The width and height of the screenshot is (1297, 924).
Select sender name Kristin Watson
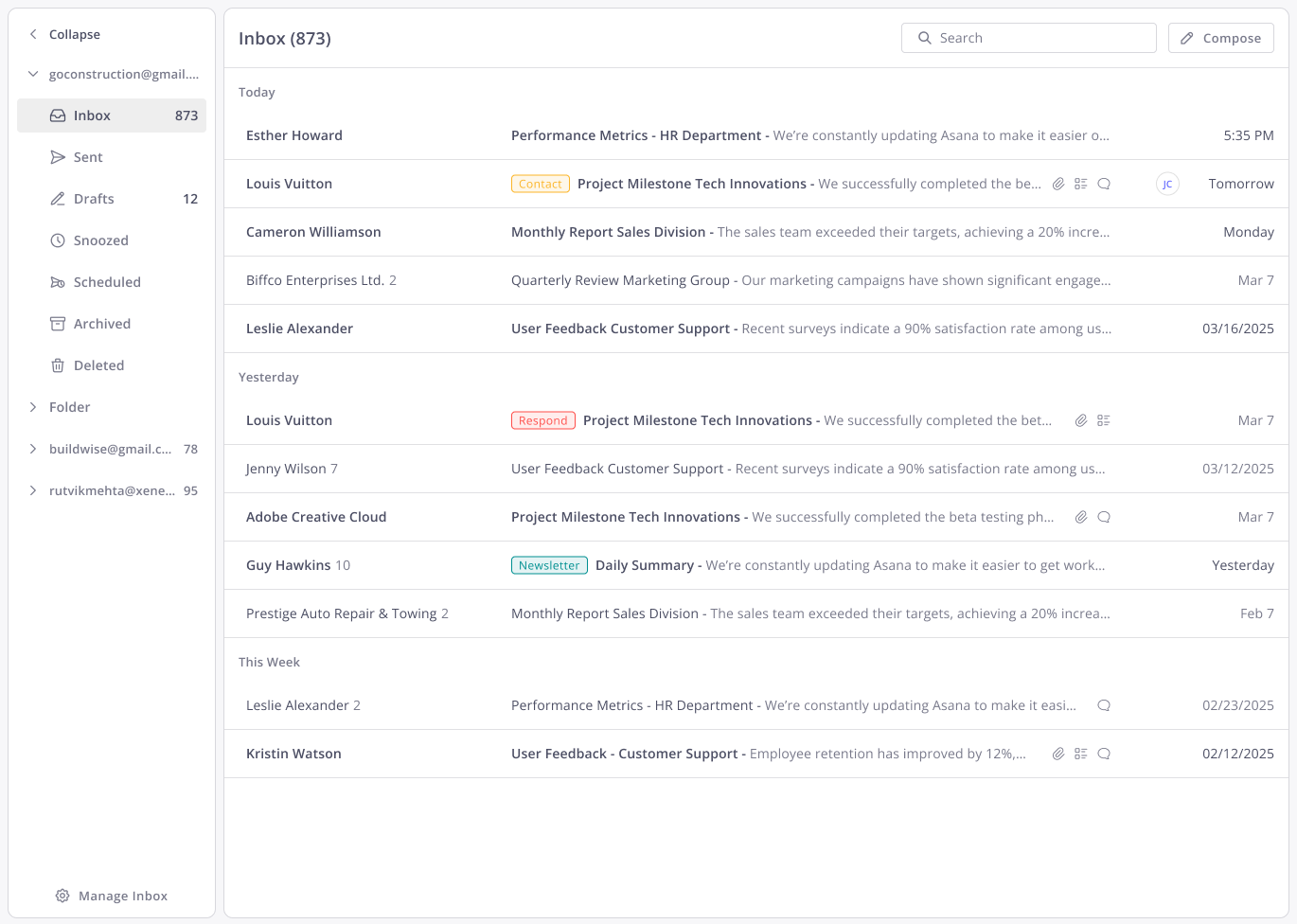[x=293, y=754]
